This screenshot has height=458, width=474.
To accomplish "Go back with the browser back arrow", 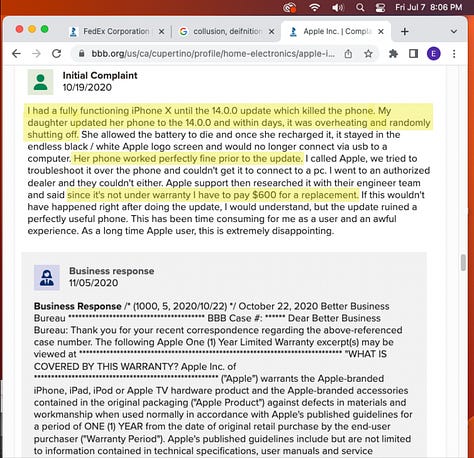I will point(16,54).
